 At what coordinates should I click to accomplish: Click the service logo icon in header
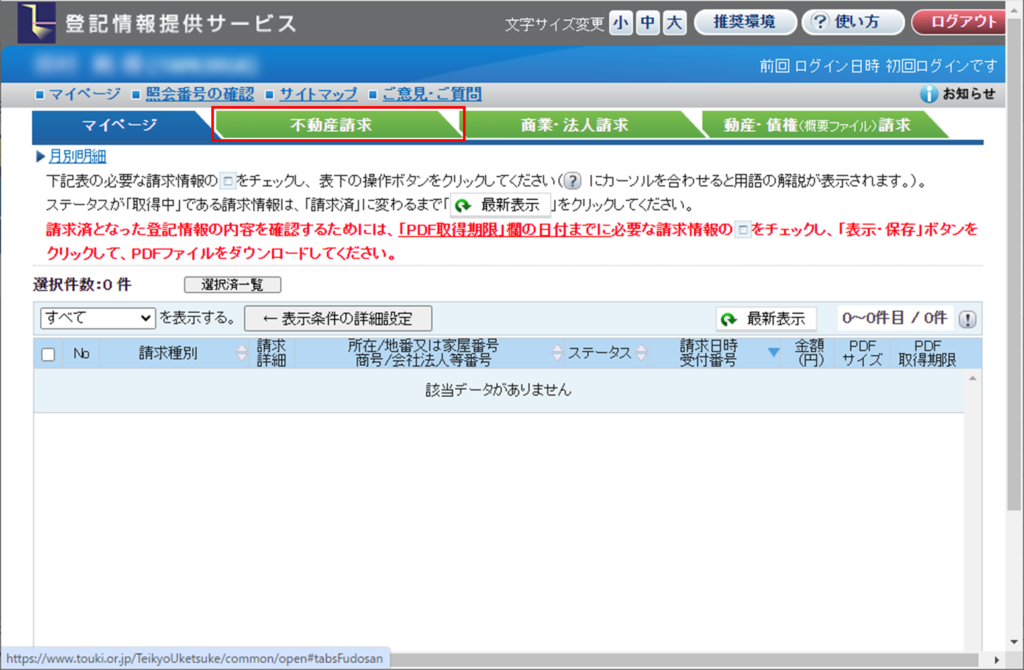[x=38, y=22]
